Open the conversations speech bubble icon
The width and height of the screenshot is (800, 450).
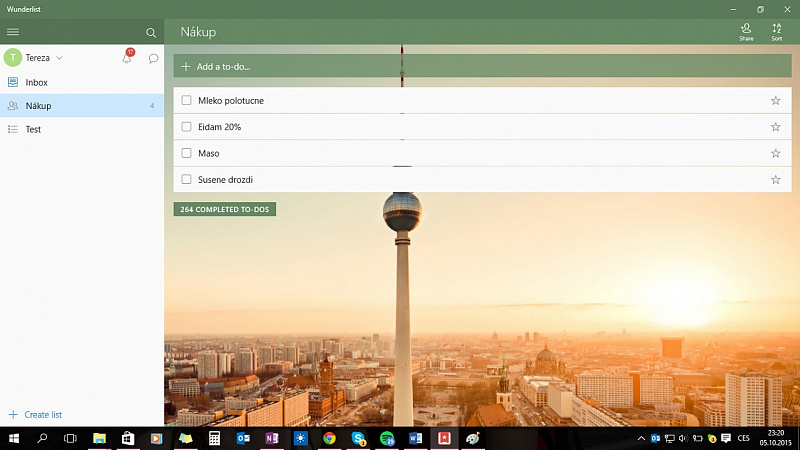pos(153,58)
